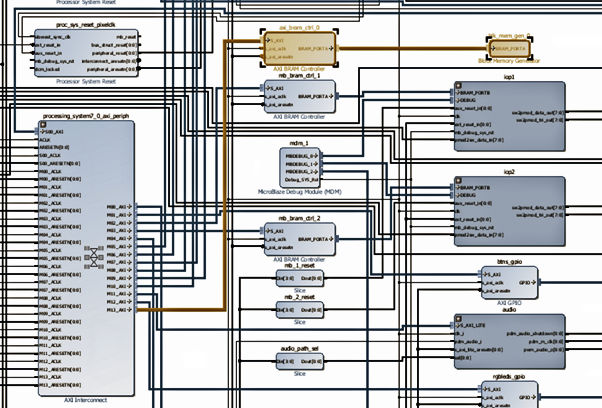The height and width of the screenshot is (408, 602).
Task: Click M13_ARESETN pin on AXI Interconnect
Action: [60, 385]
